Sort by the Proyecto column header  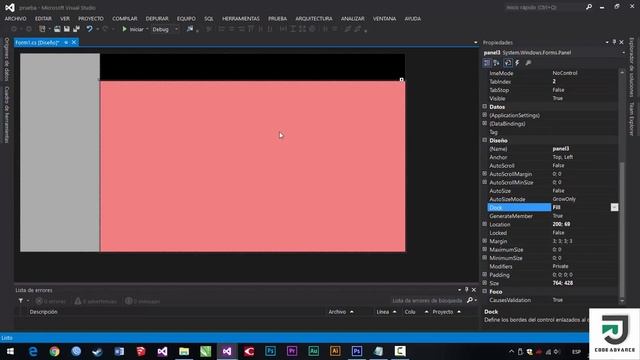(x=443, y=312)
